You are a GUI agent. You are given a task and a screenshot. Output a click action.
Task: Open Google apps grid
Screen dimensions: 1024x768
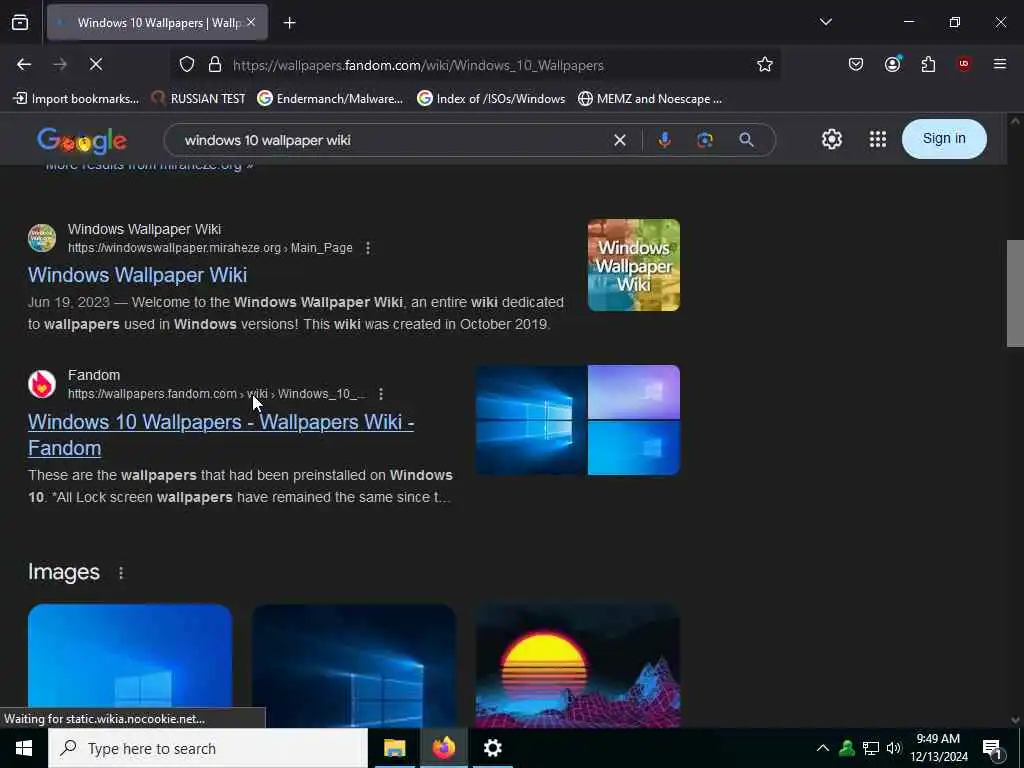tap(878, 139)
